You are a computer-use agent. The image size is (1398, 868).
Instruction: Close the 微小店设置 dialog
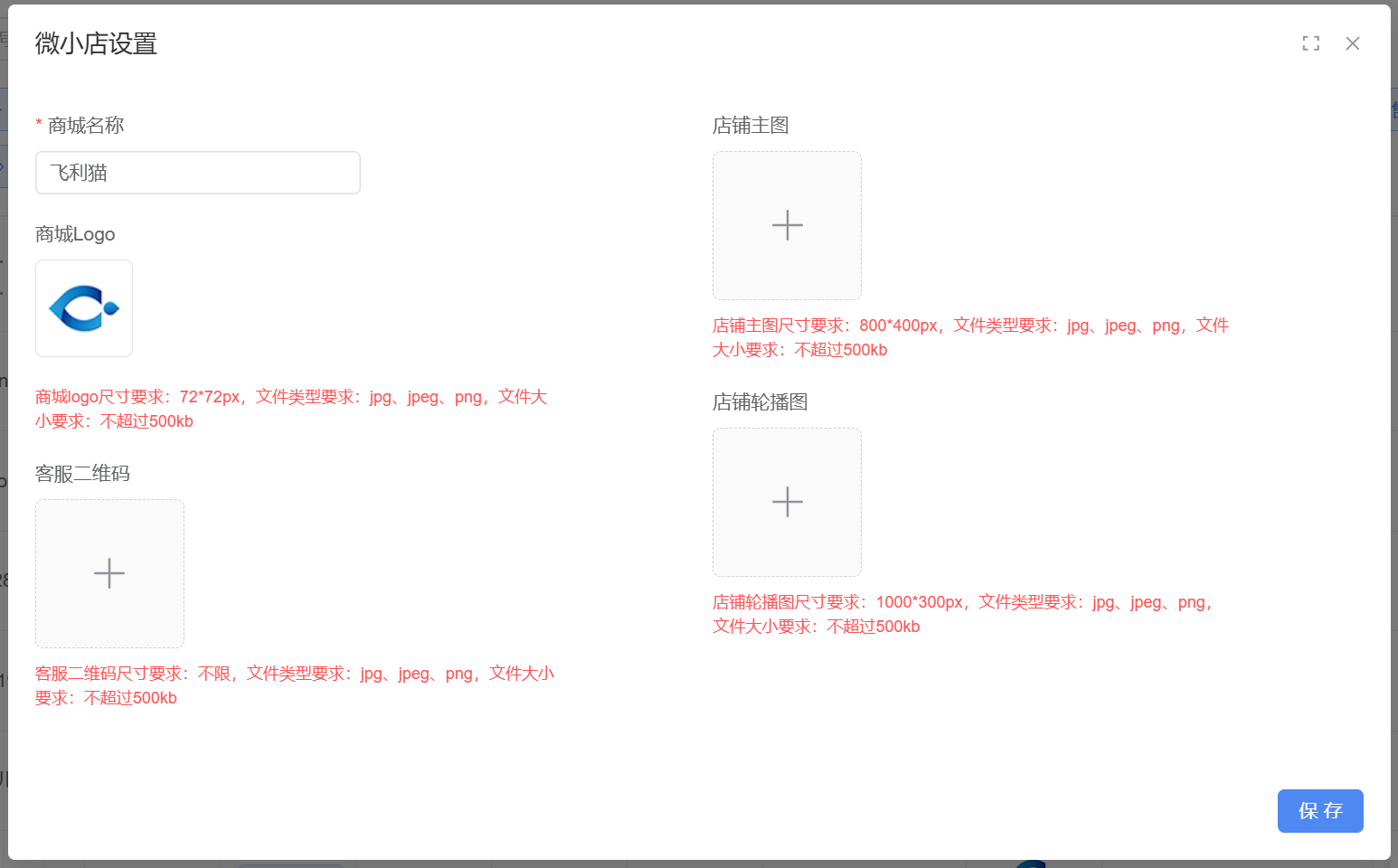[x=1353, y=43]
